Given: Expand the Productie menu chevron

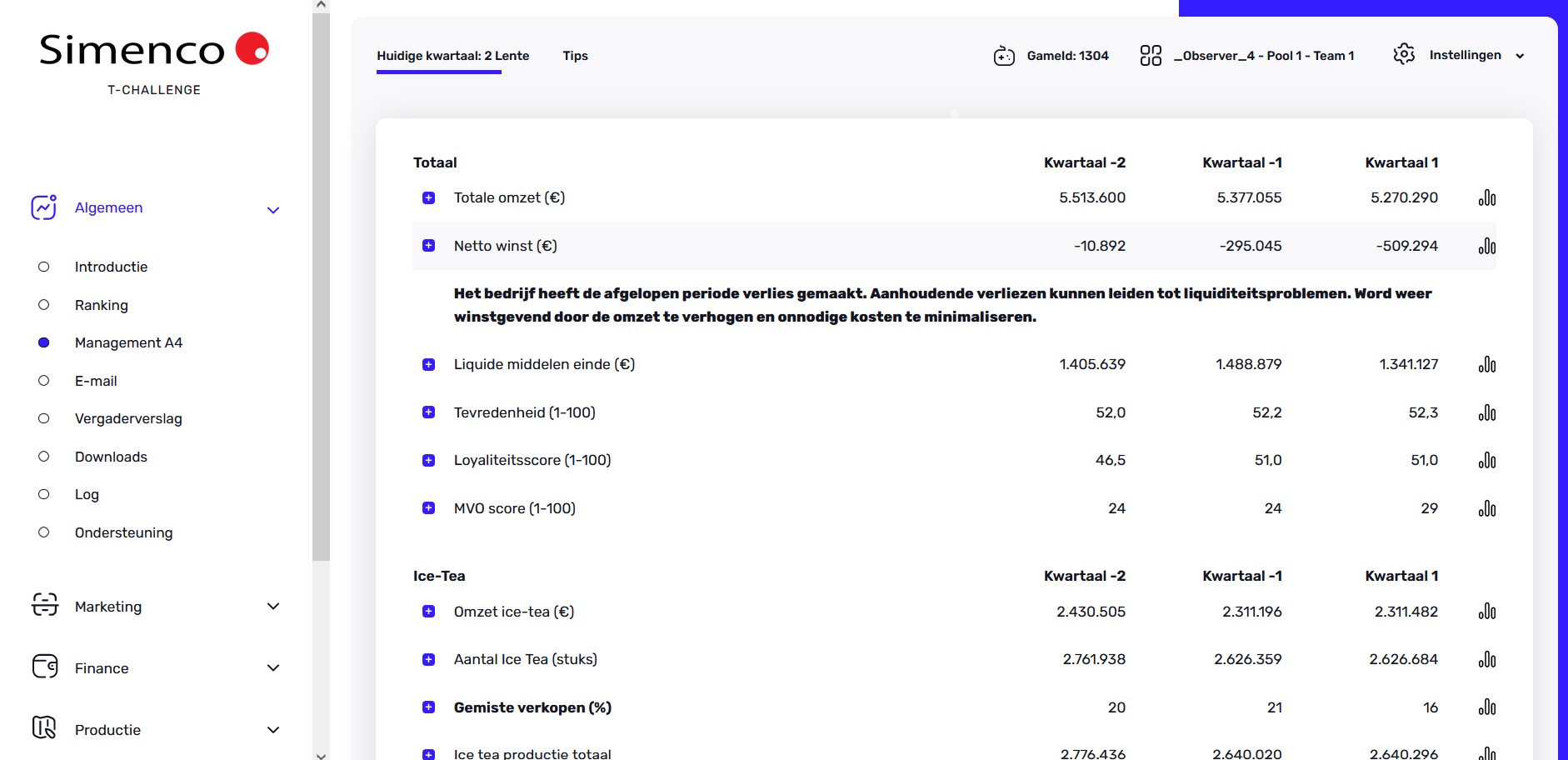Looking at the screenshot, I should 272,729.
